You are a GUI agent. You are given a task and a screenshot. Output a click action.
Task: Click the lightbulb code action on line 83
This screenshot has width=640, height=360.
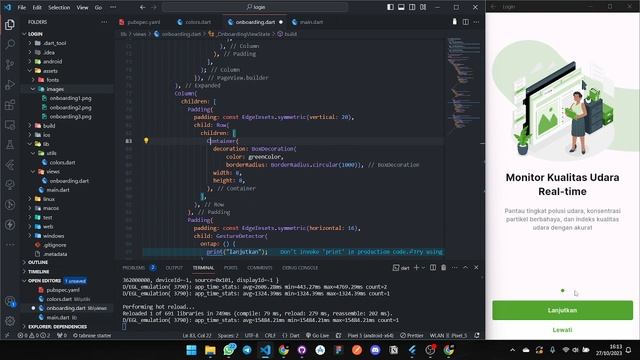point(146,140)
